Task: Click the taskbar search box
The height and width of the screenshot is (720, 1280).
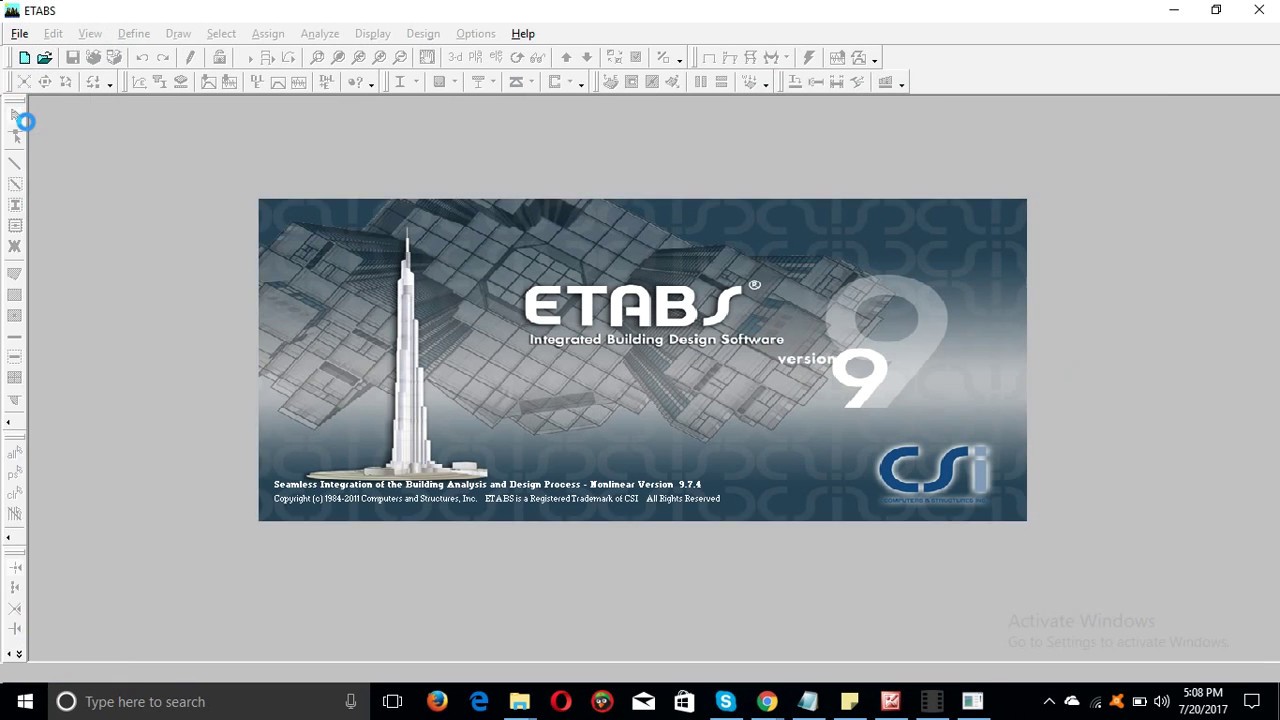Action: tap(208, 701)
